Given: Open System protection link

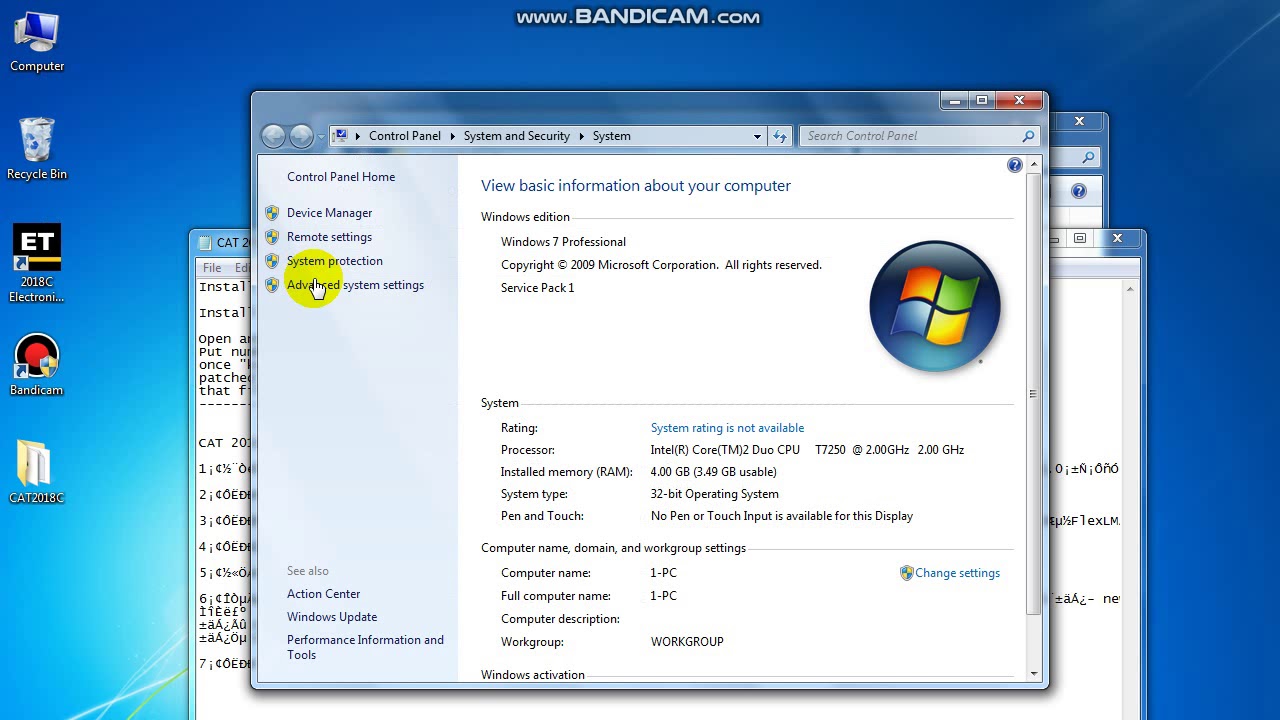Looking at the screenshot, I should [334, 261].
